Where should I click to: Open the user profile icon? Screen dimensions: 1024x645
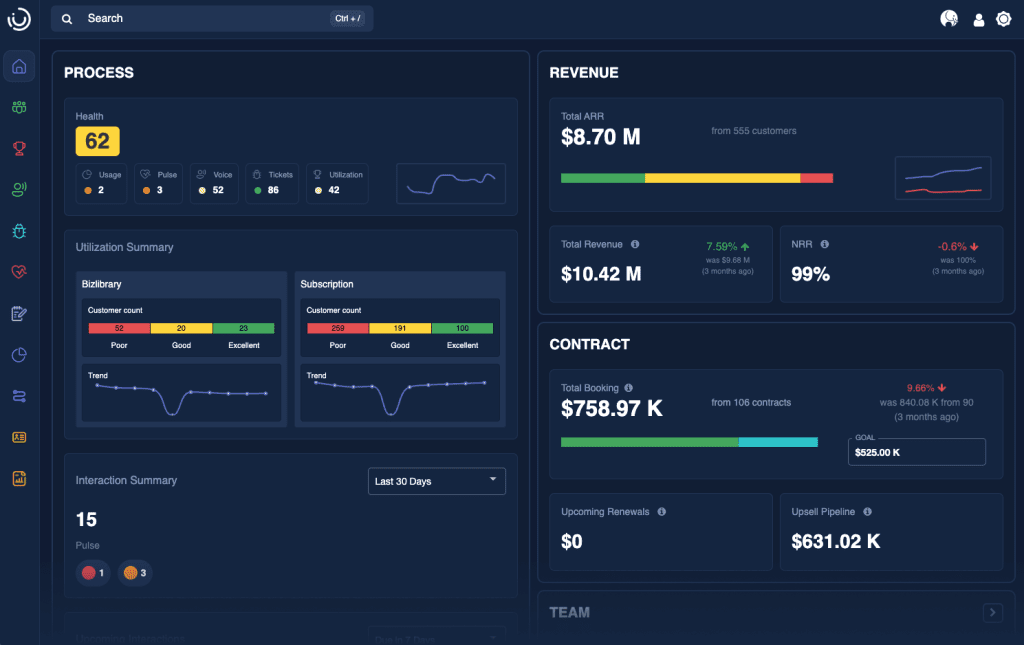point(978,20)
